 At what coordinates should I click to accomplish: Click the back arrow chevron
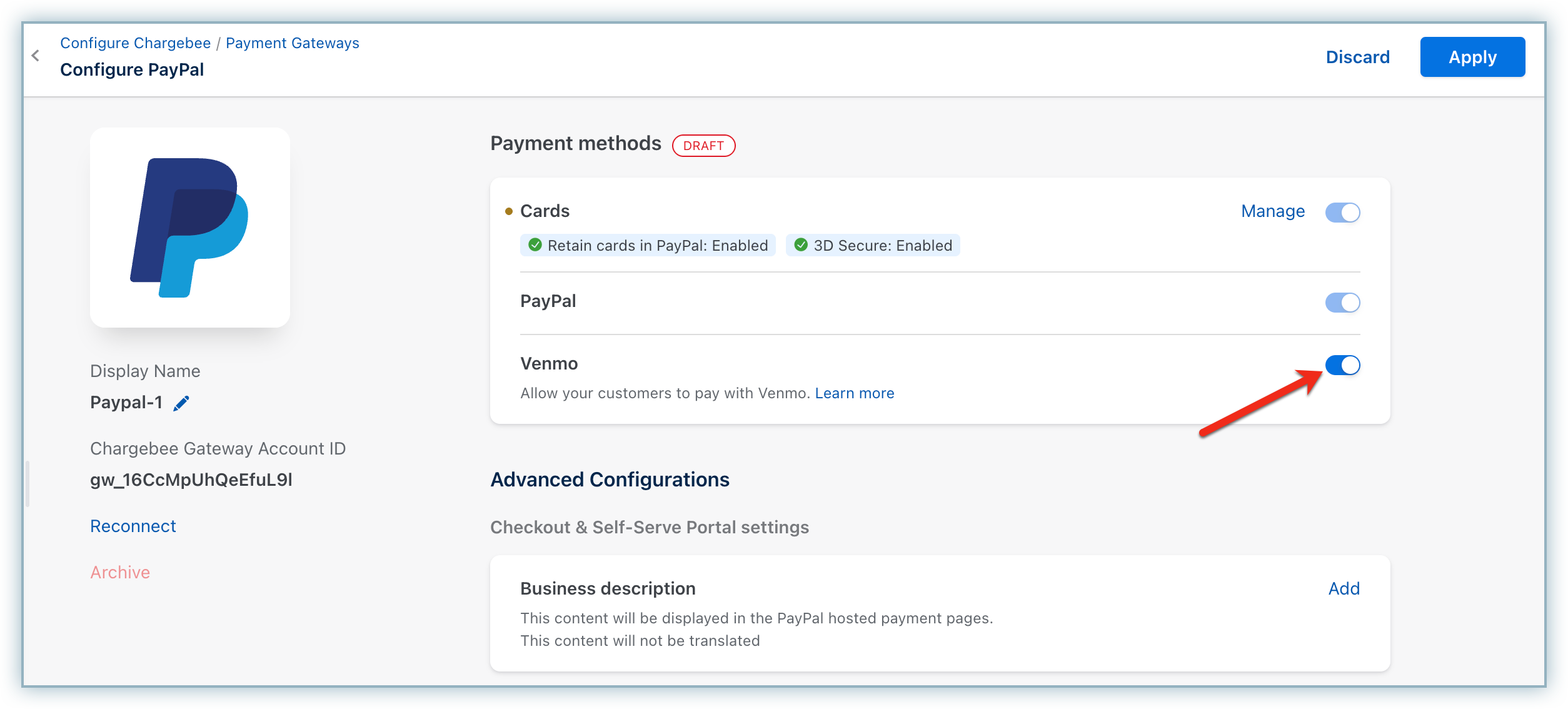(x=36, y=56)
